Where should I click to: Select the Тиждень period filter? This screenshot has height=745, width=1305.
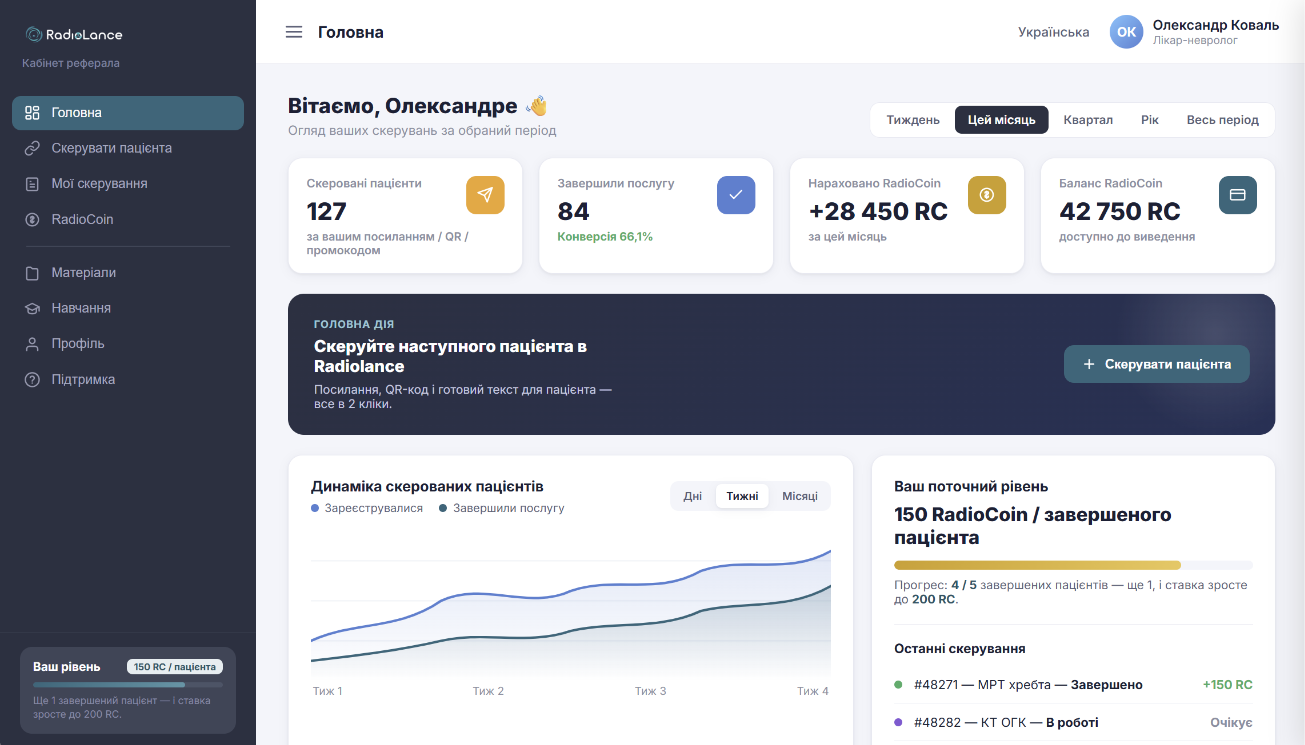tap(913, 120)
